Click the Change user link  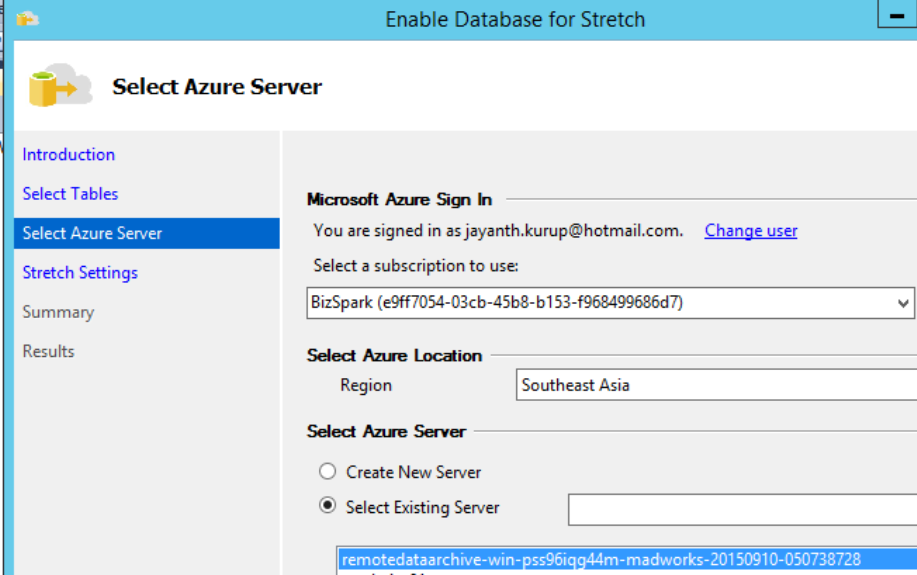[x=751, y=230]
